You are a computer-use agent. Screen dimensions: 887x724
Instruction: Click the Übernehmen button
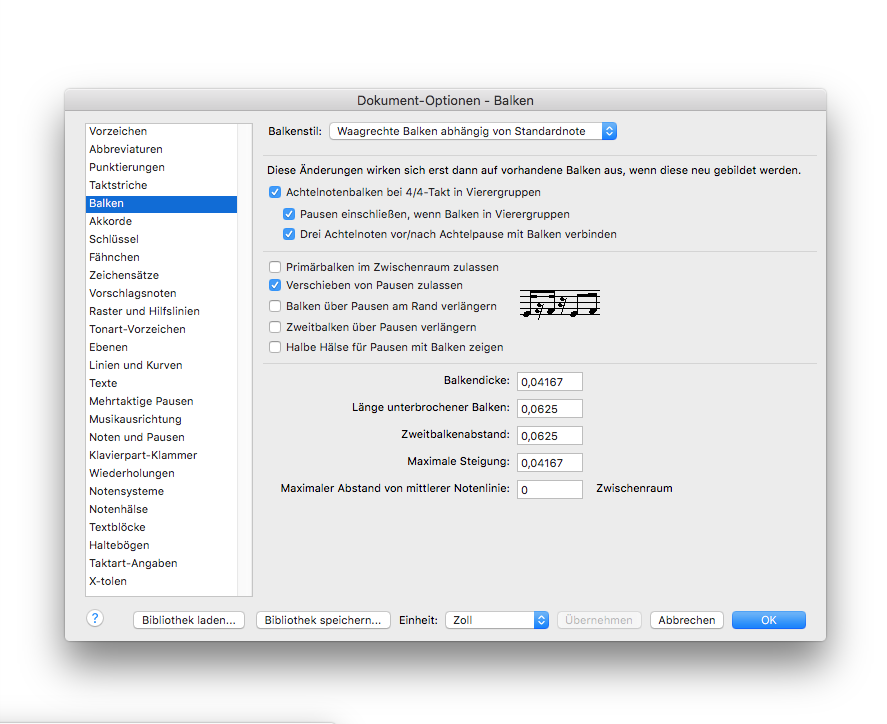pyautogui.click(x=599, y=620)
